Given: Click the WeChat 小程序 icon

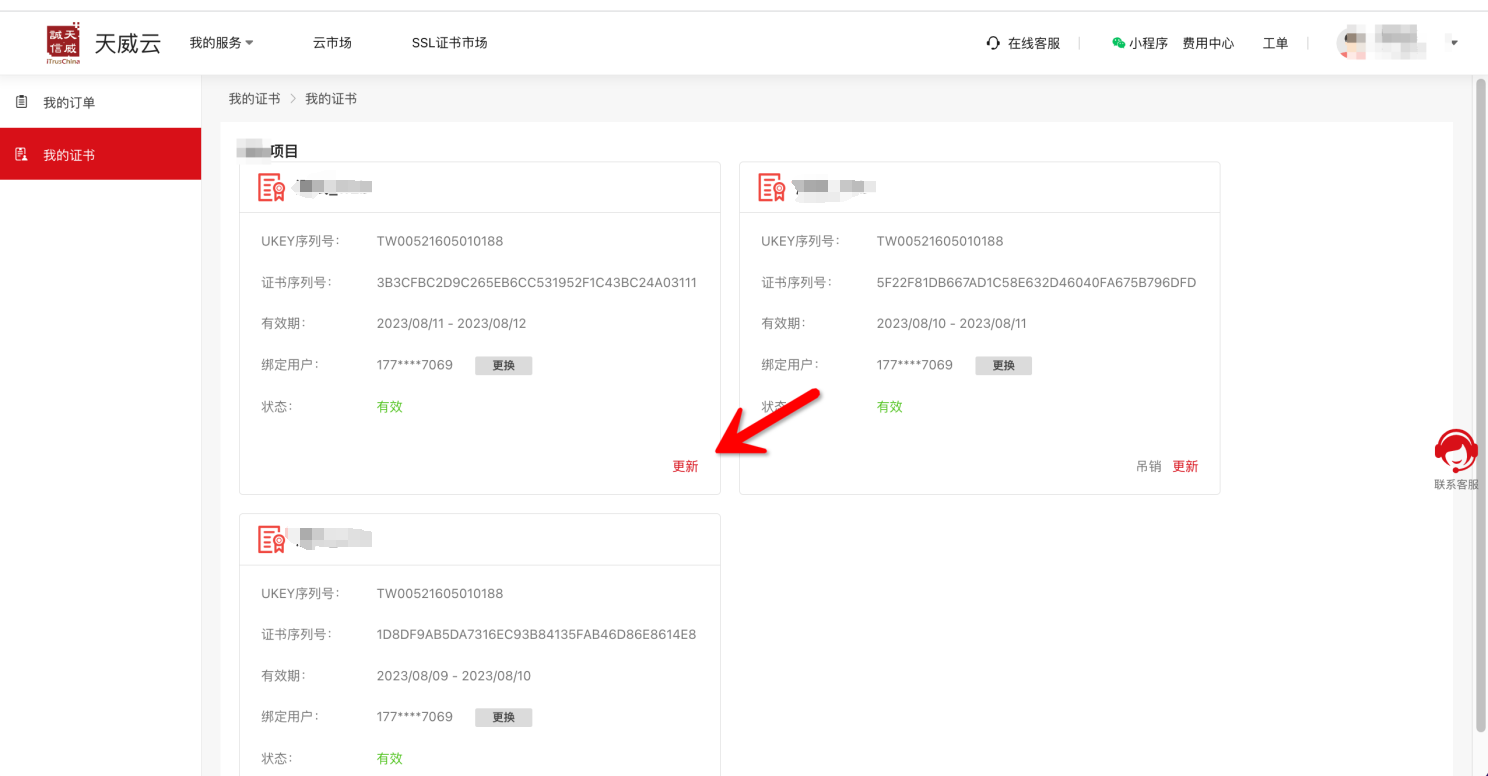Looking at the screenshot, I should click(x=1118, y=43).
